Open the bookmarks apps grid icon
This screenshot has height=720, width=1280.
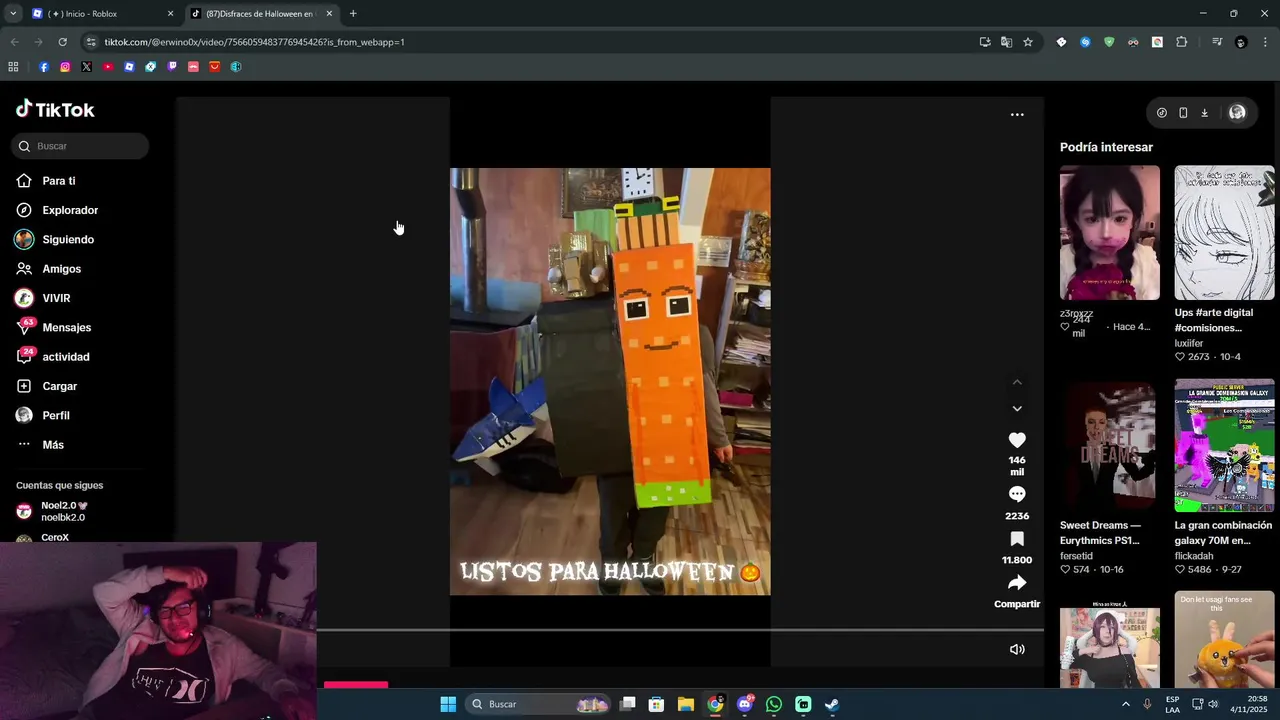click(x=13, y=67)
